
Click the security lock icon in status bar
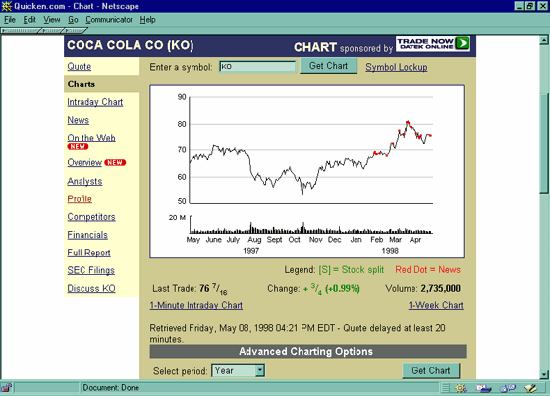[x=7, y=388]
